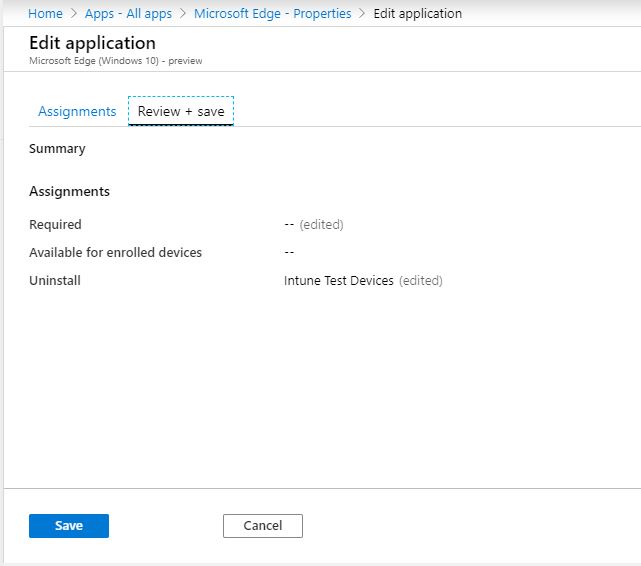Viewport: 641px width, 566px height.
Task: Click the Home breadcrumb link
Action: [x=45, y=14]
